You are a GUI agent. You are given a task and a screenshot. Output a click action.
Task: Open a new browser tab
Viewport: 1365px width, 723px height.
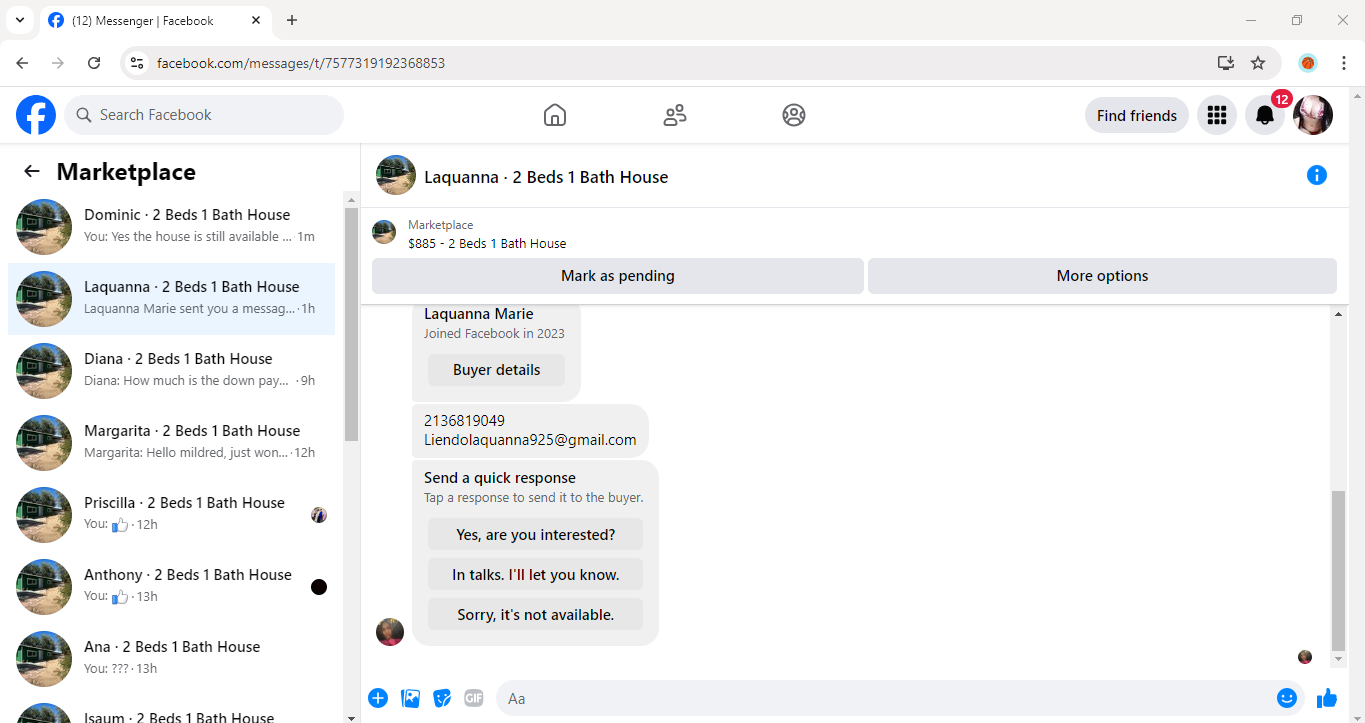tap(292, 20)
